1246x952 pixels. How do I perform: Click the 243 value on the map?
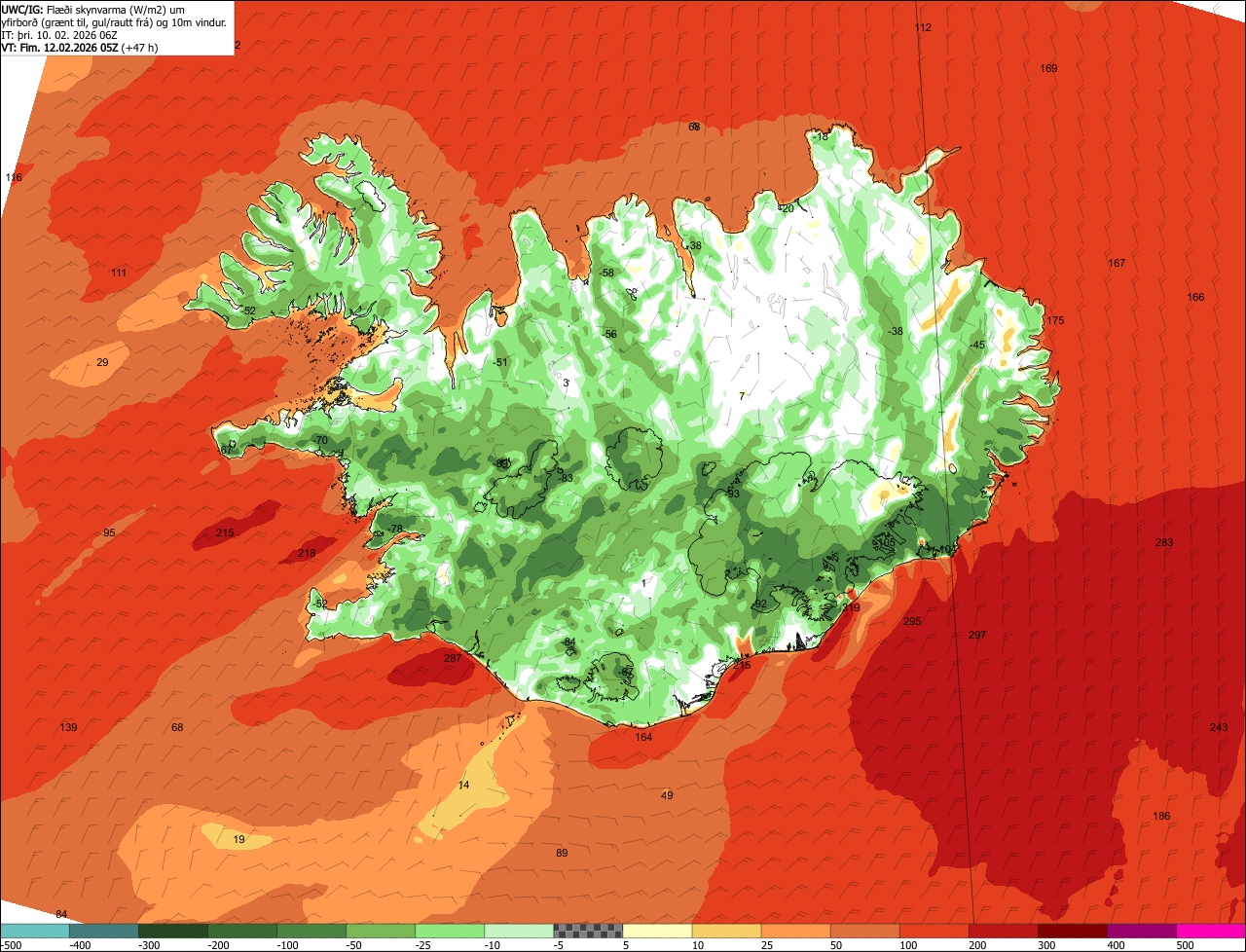pos(1219,727)
